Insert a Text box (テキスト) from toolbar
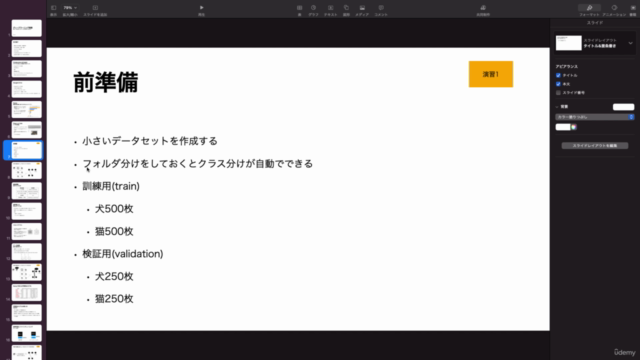The width and height of the screenshot is (640, 360). pyautogui.click(x=331, y=8)
